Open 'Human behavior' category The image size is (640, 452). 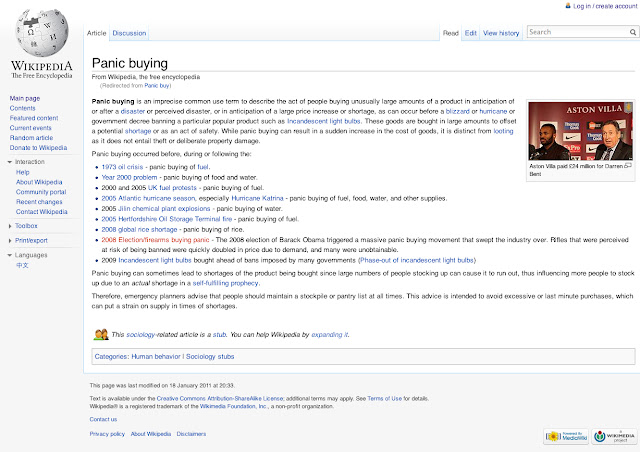point(156,356)
